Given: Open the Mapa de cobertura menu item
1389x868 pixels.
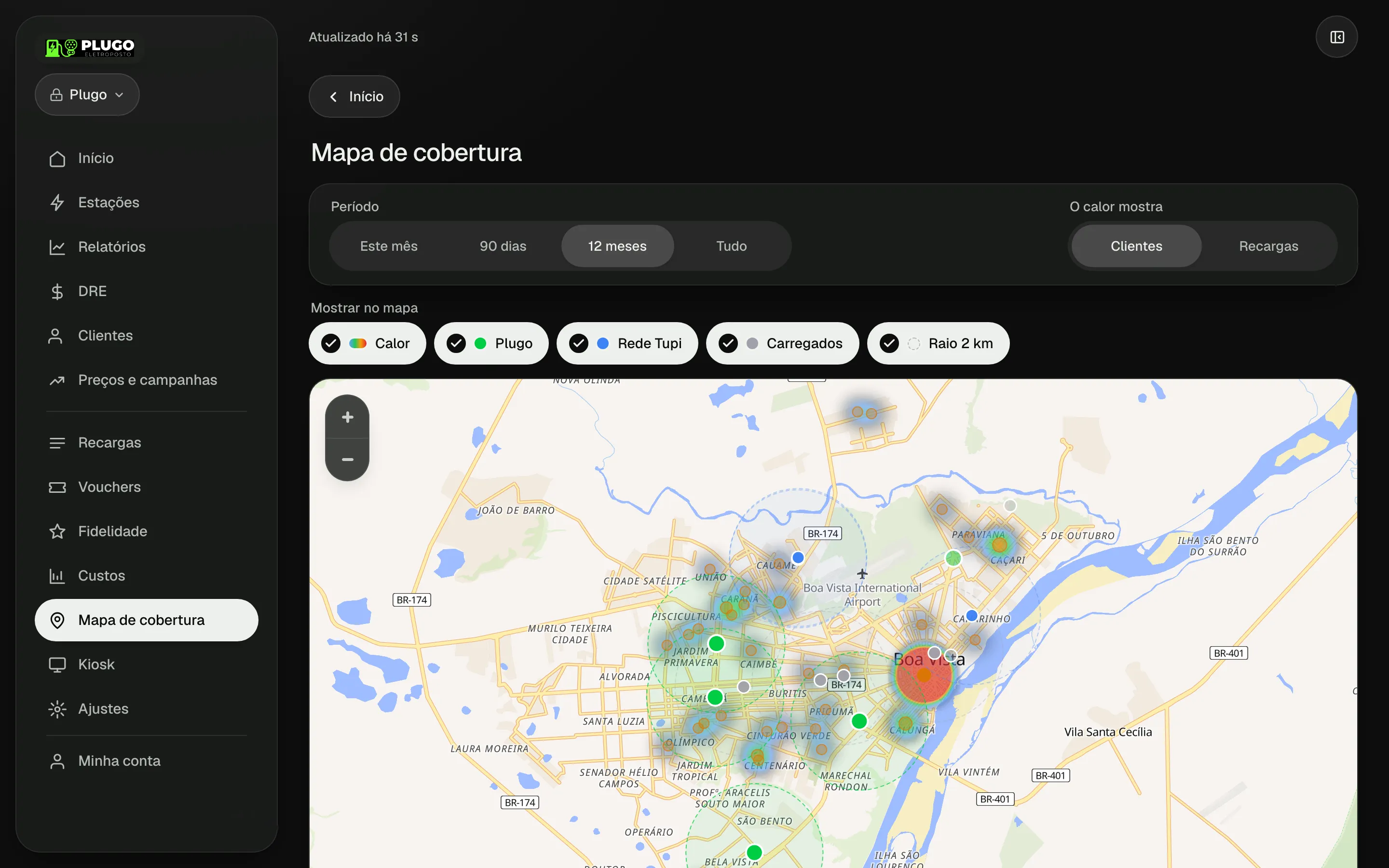Looking at the screenshot, I should point(146,620).
